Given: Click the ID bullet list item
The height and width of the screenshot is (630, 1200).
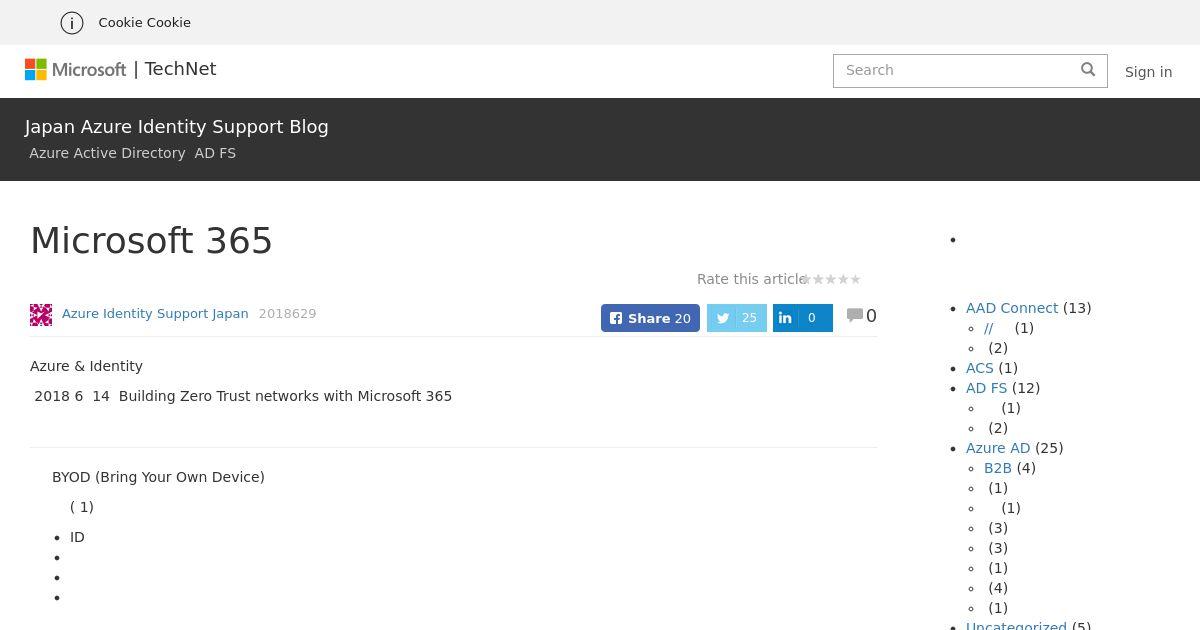Looking at the screenshot, I should coord(77,537).
